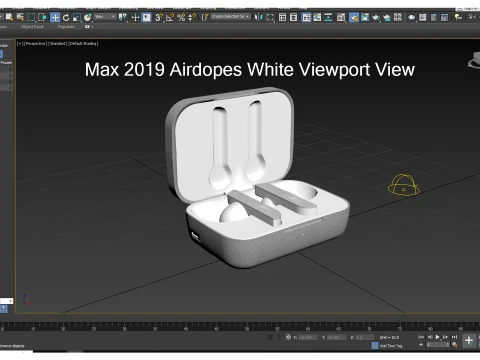Open the ribbon display options eye dropdown
480x360 pixels.
(x=88, y=27)
